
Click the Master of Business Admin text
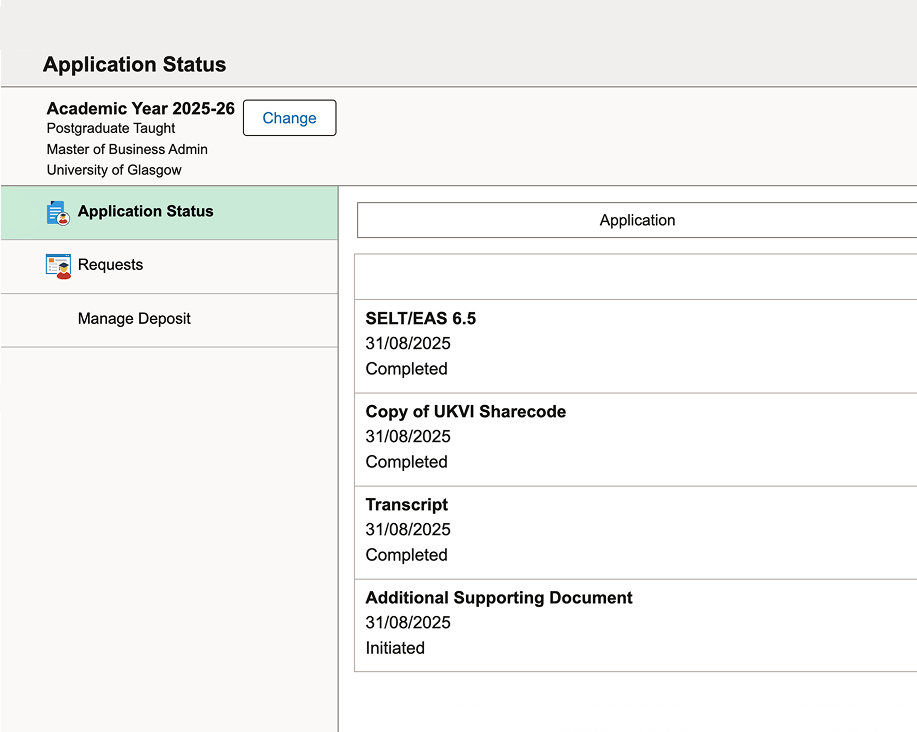(x=127, y=149)
